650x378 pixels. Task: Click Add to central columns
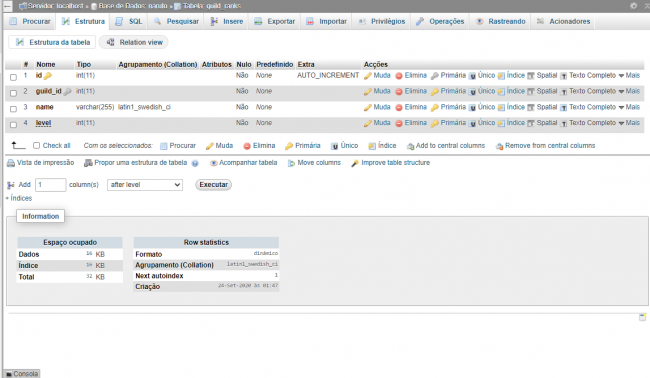click(x=446, y=145)
